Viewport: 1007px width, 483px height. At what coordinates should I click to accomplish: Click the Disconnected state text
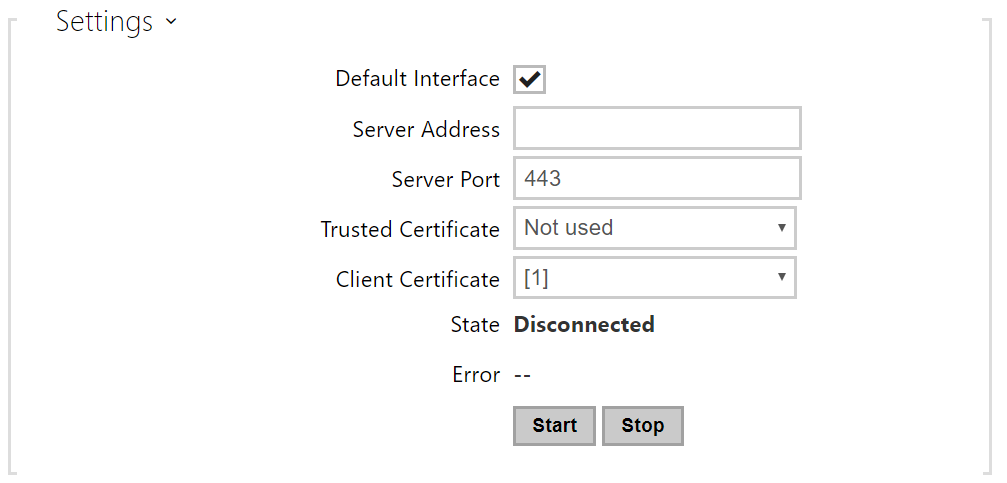(x=584, y=325)
